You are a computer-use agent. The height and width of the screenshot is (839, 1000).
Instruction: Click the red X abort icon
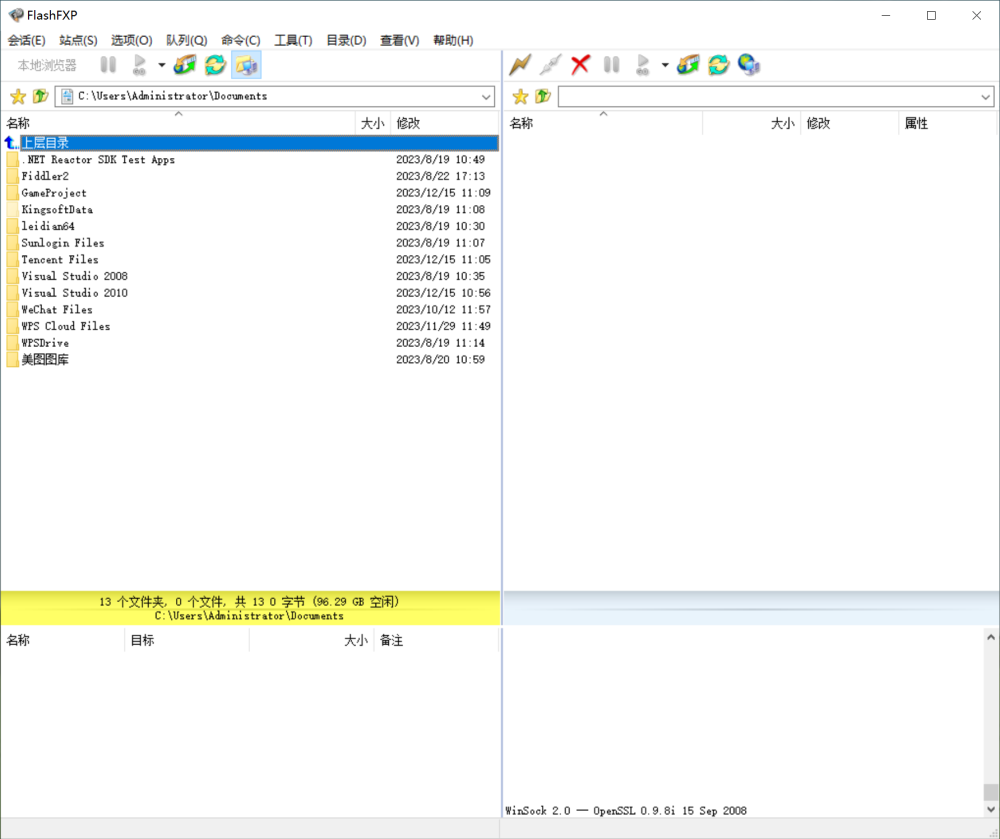tap(580, 65)
